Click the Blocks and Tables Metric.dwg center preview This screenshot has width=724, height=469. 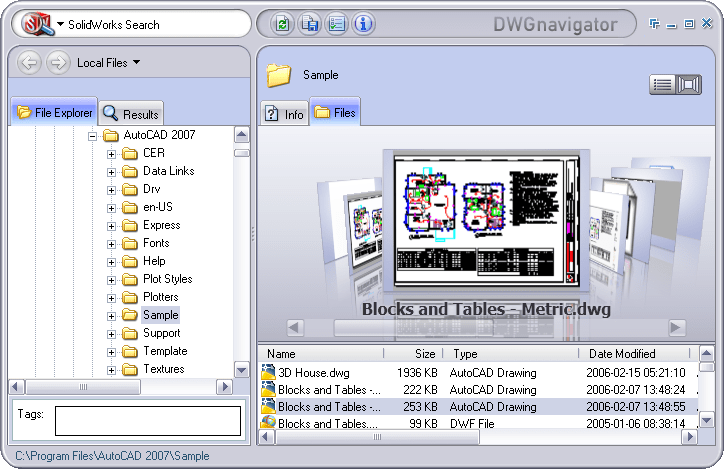tap(486, 220)
